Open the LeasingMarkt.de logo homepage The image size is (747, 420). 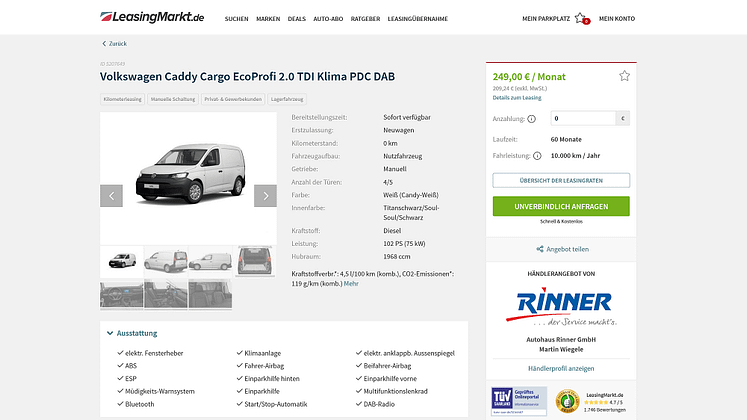click(x=152, y=17)
